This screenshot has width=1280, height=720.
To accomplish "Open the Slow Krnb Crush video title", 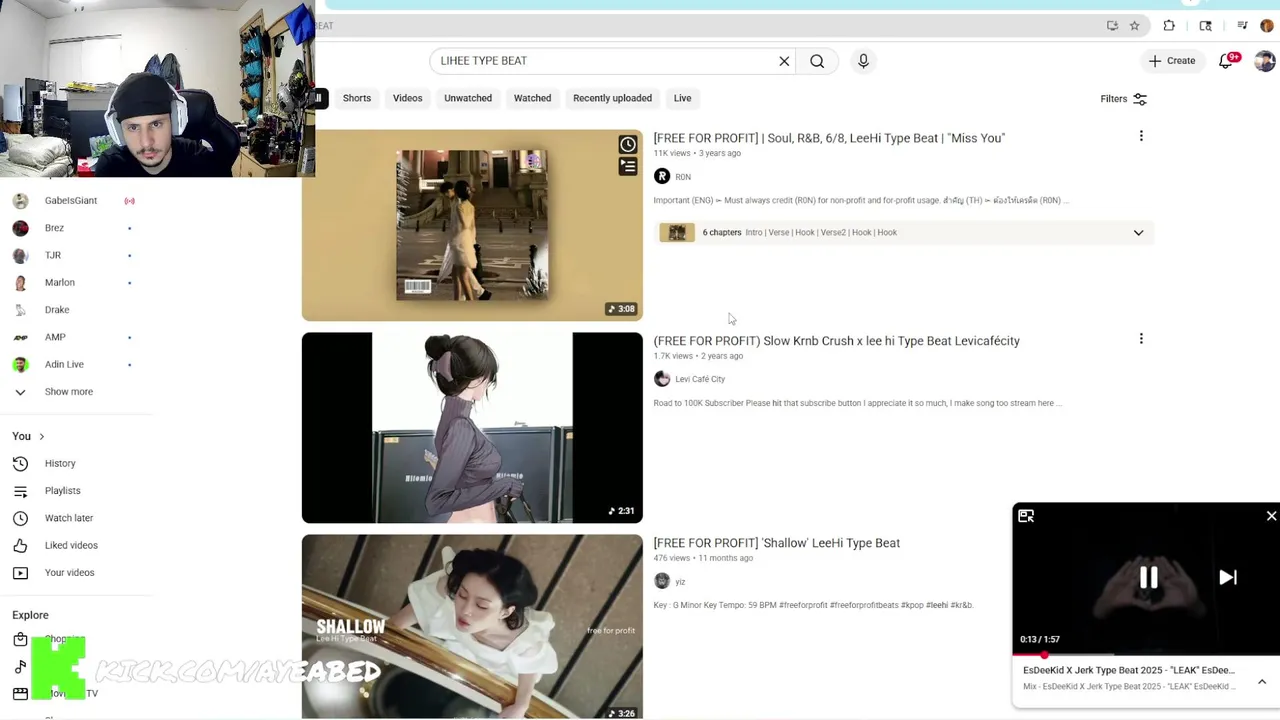I will pos(836,341).
